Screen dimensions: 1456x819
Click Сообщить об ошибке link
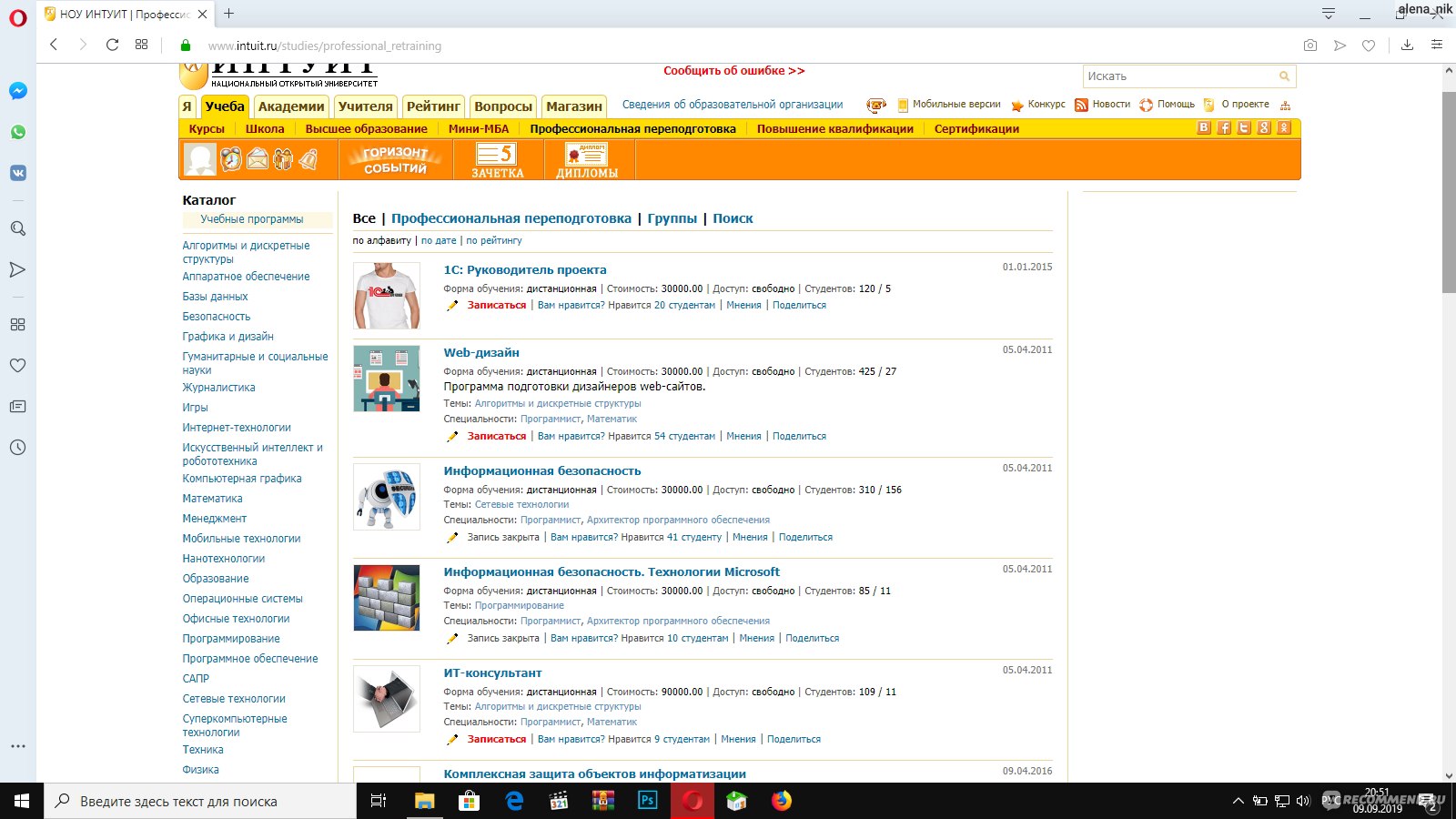tap(733, 70)
